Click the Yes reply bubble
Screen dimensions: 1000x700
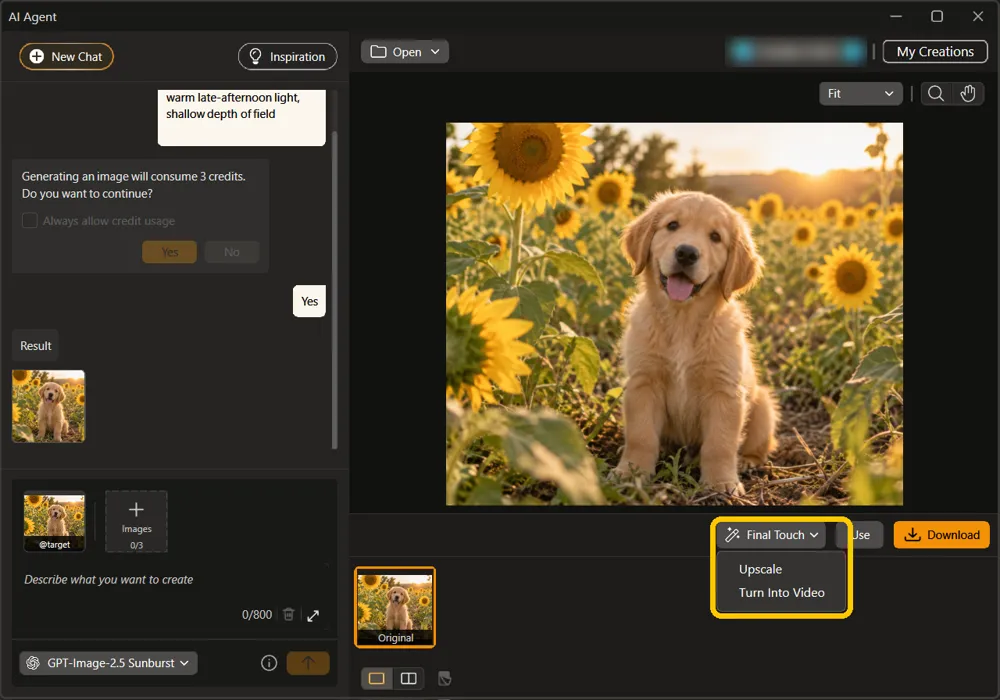(x=309, y=301)
